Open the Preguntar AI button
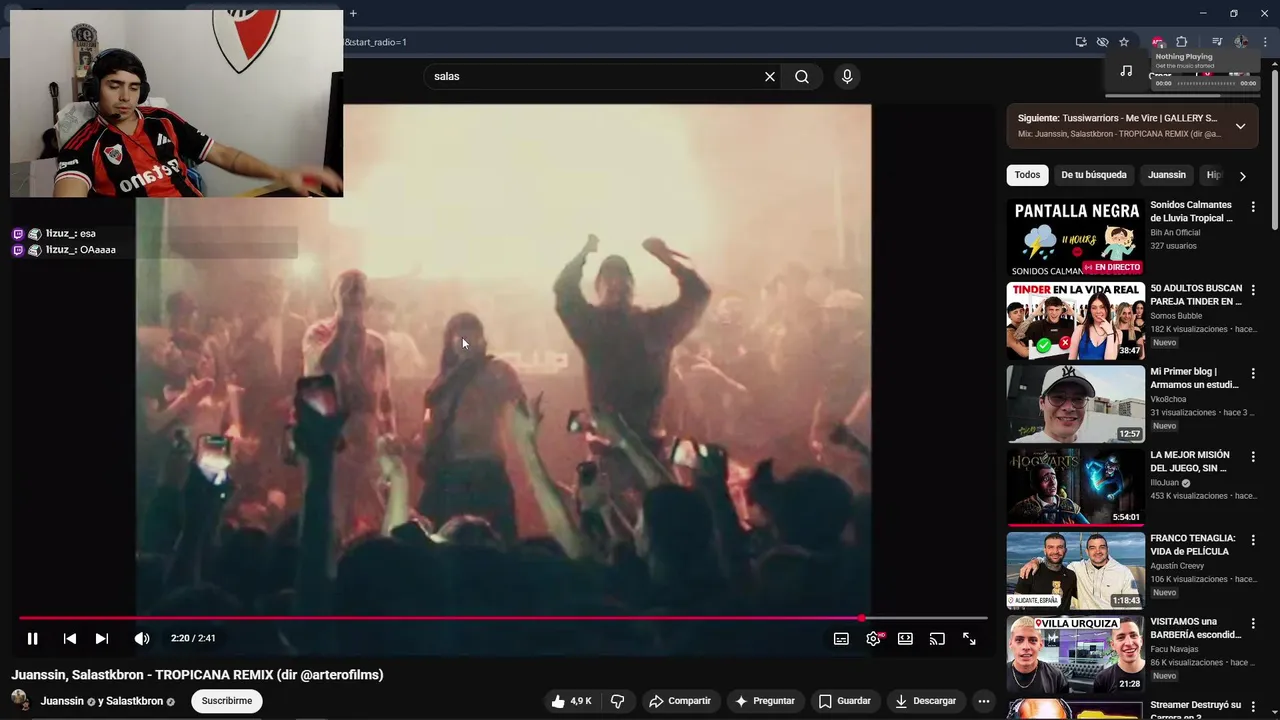 [x=765, y=701]
